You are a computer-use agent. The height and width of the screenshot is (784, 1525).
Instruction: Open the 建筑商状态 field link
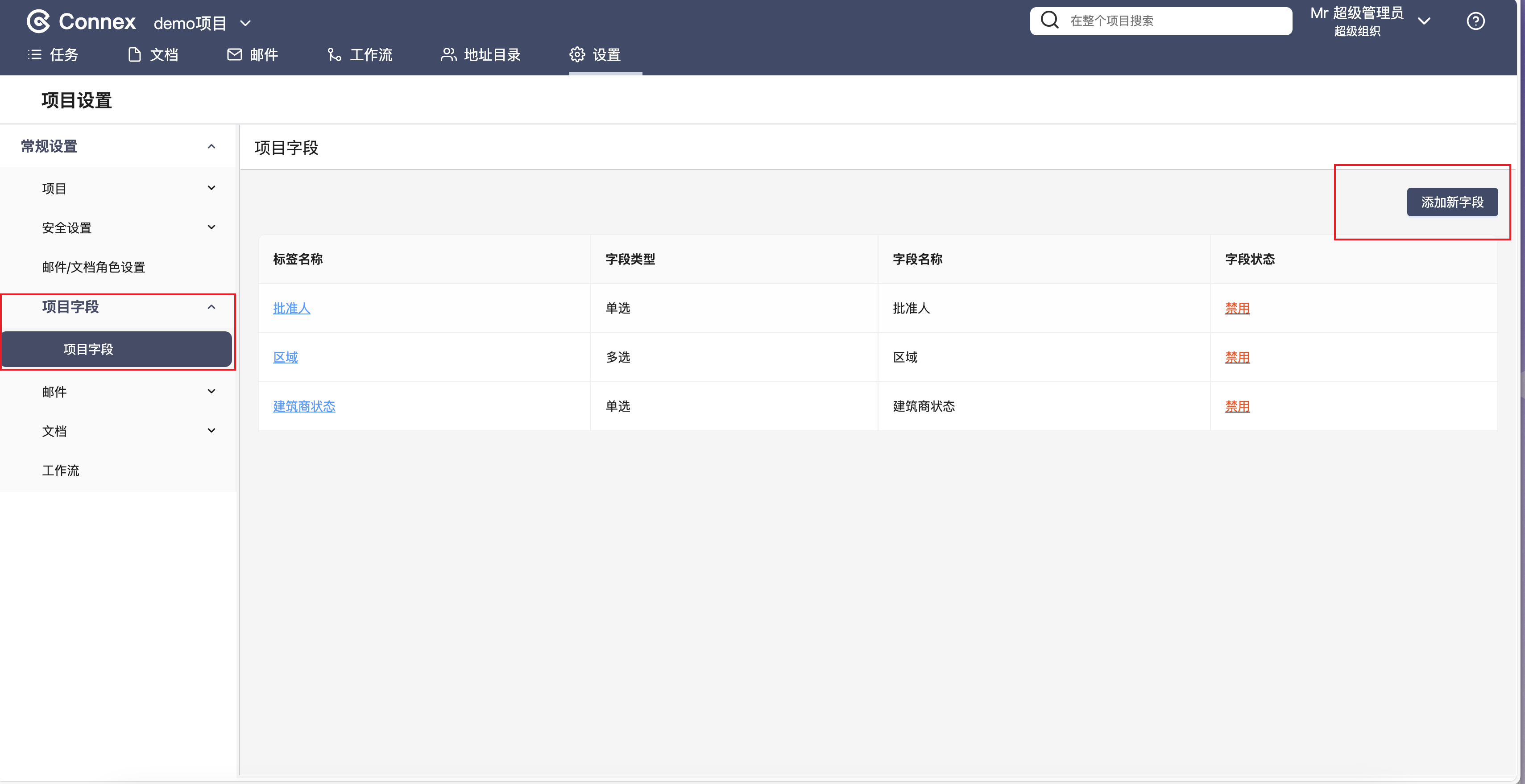pos(304,407)
